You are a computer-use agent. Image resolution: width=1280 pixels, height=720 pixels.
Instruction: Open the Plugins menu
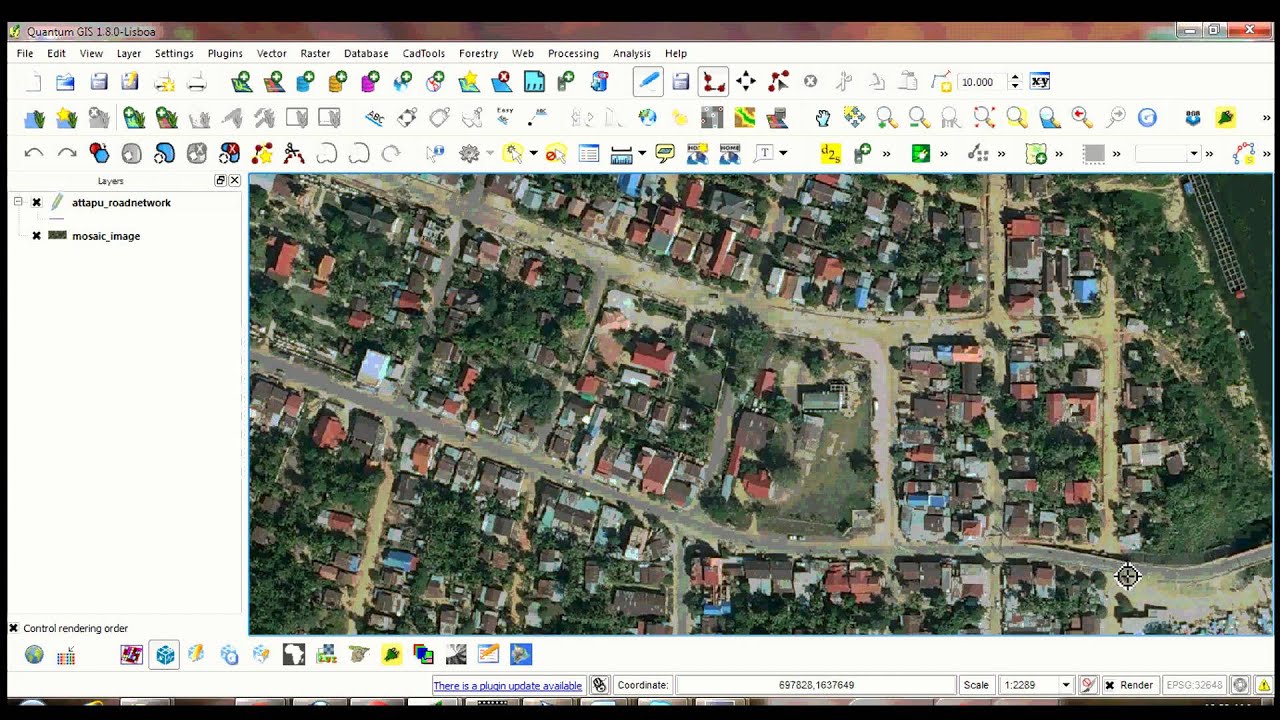pyautogui.click(x=225, y=53)
